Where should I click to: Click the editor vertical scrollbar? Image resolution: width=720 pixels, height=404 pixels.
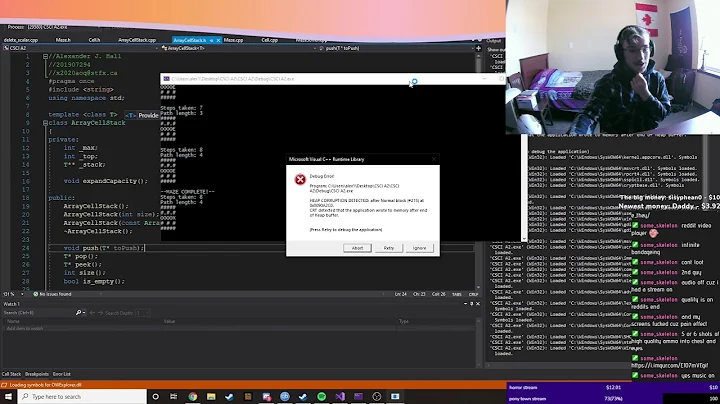pos(478,171)
